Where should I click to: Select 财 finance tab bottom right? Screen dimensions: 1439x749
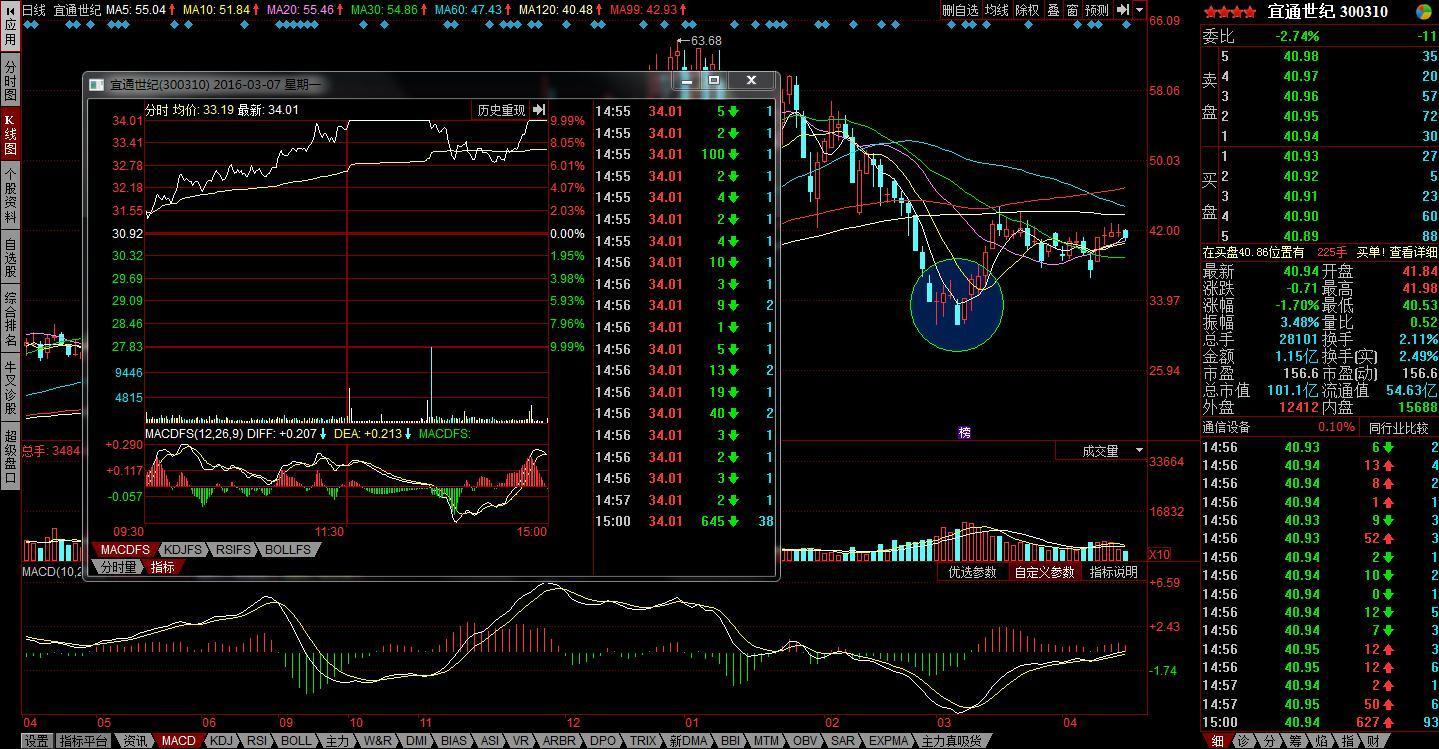pos(1373,741)
